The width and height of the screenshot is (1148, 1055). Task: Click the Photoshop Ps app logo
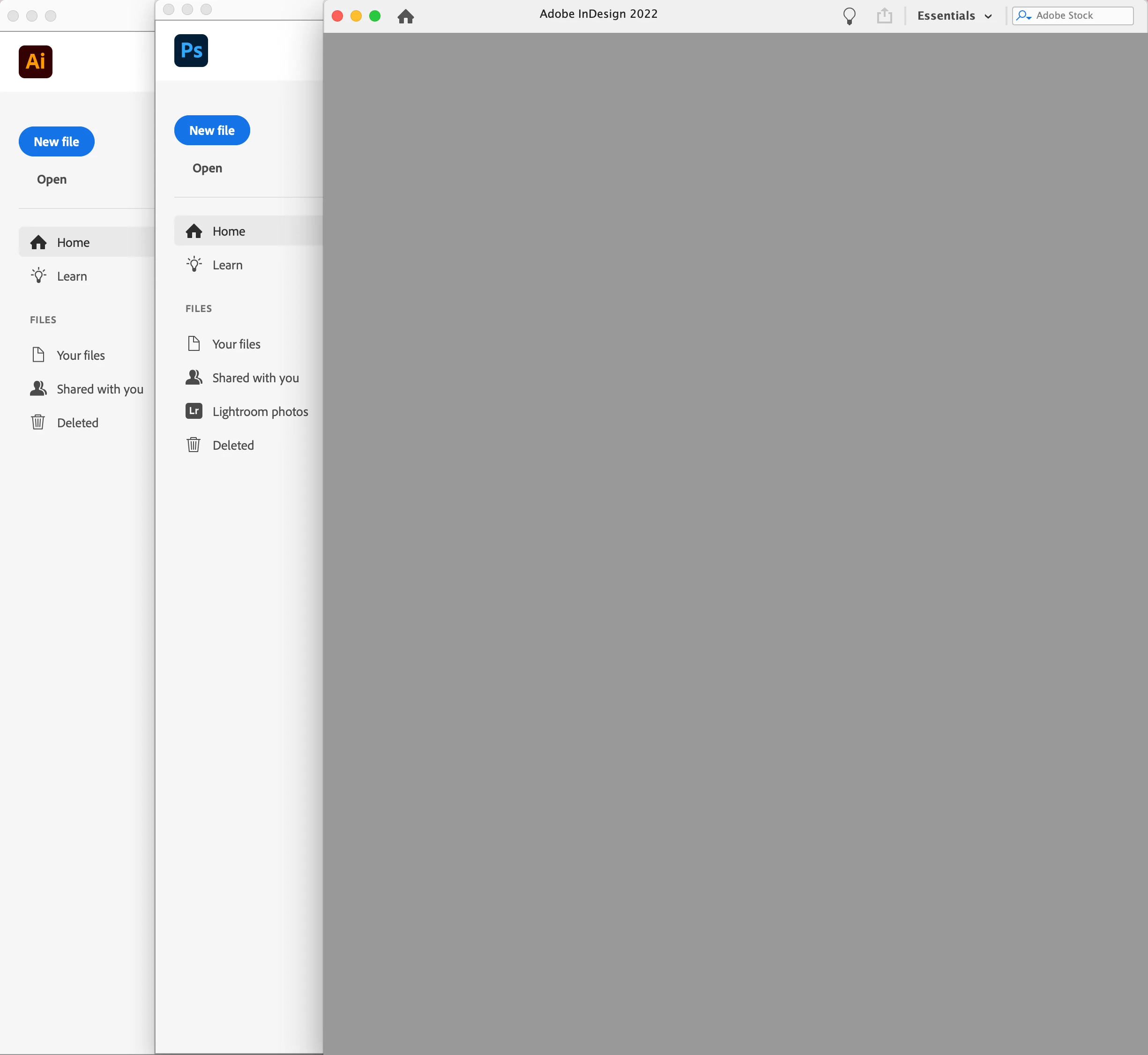coord(191,50)
